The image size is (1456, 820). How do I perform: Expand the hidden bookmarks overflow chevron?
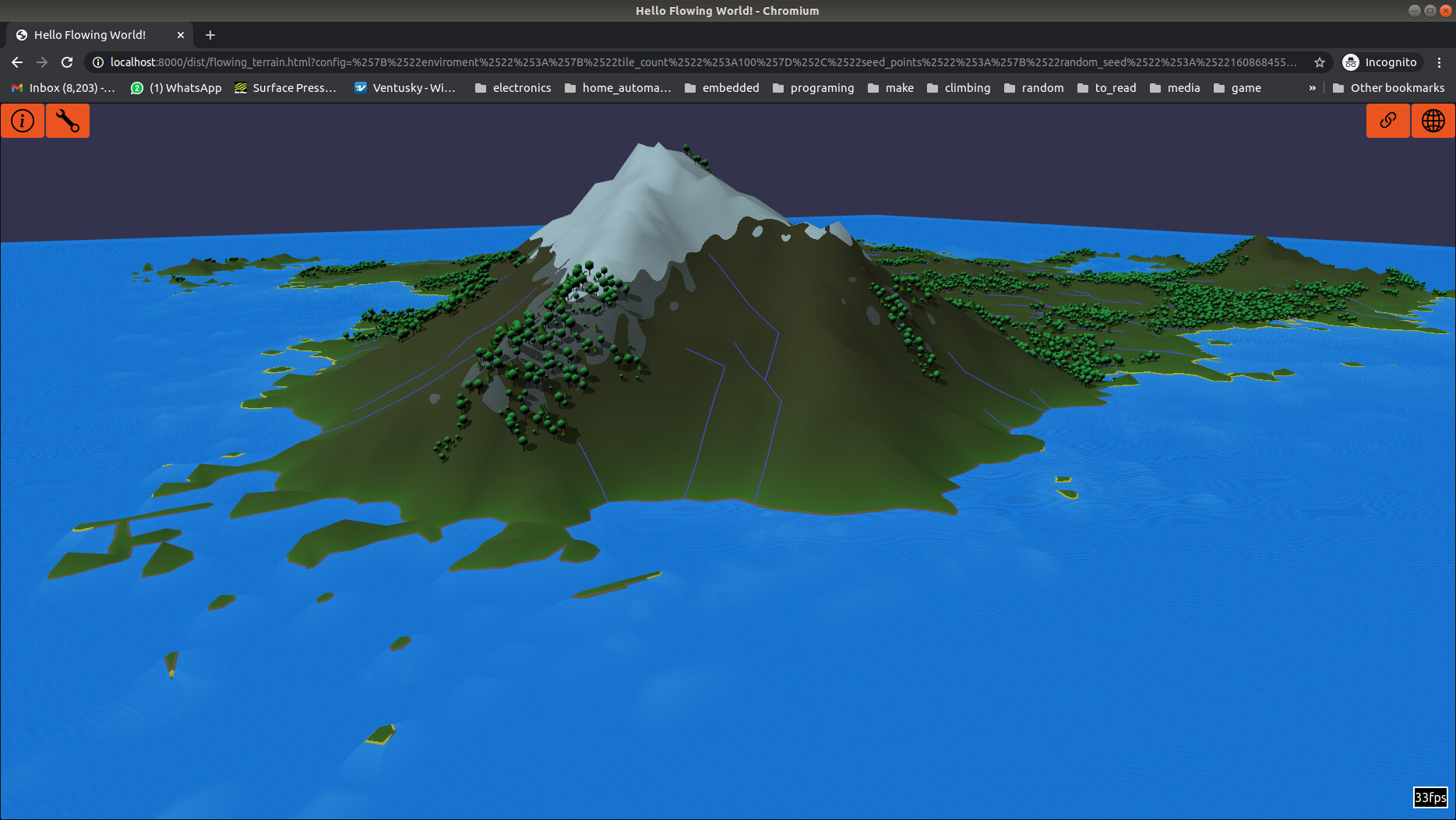coord(1312,88)
